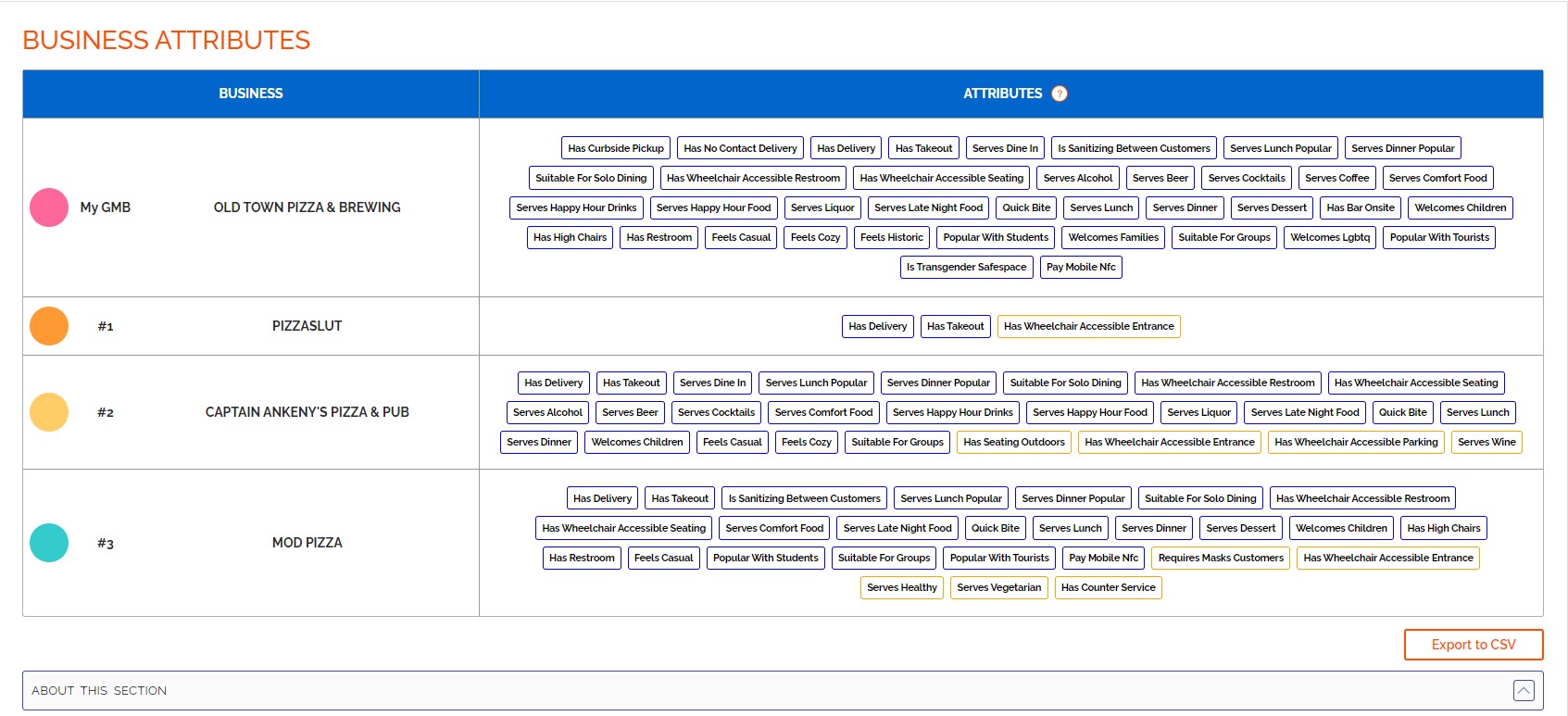Click the orange #1 rank circle
The height and width of the screenshot is (716, 1568).
(x=49, y=326)
